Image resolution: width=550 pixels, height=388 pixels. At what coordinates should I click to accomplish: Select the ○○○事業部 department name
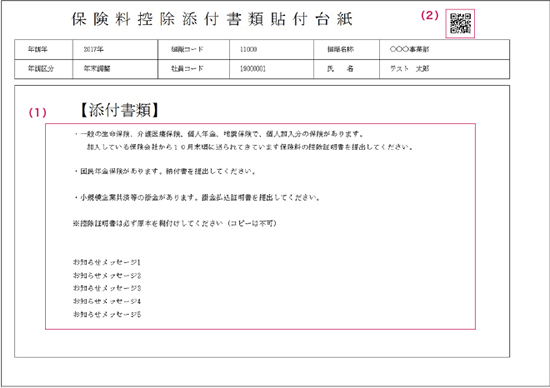coord(409,49)
